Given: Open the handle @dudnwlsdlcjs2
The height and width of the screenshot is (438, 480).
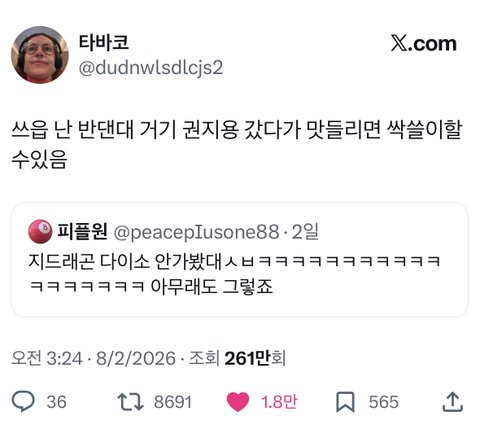Looking at the screenshot, I should [x=151, y=68].
